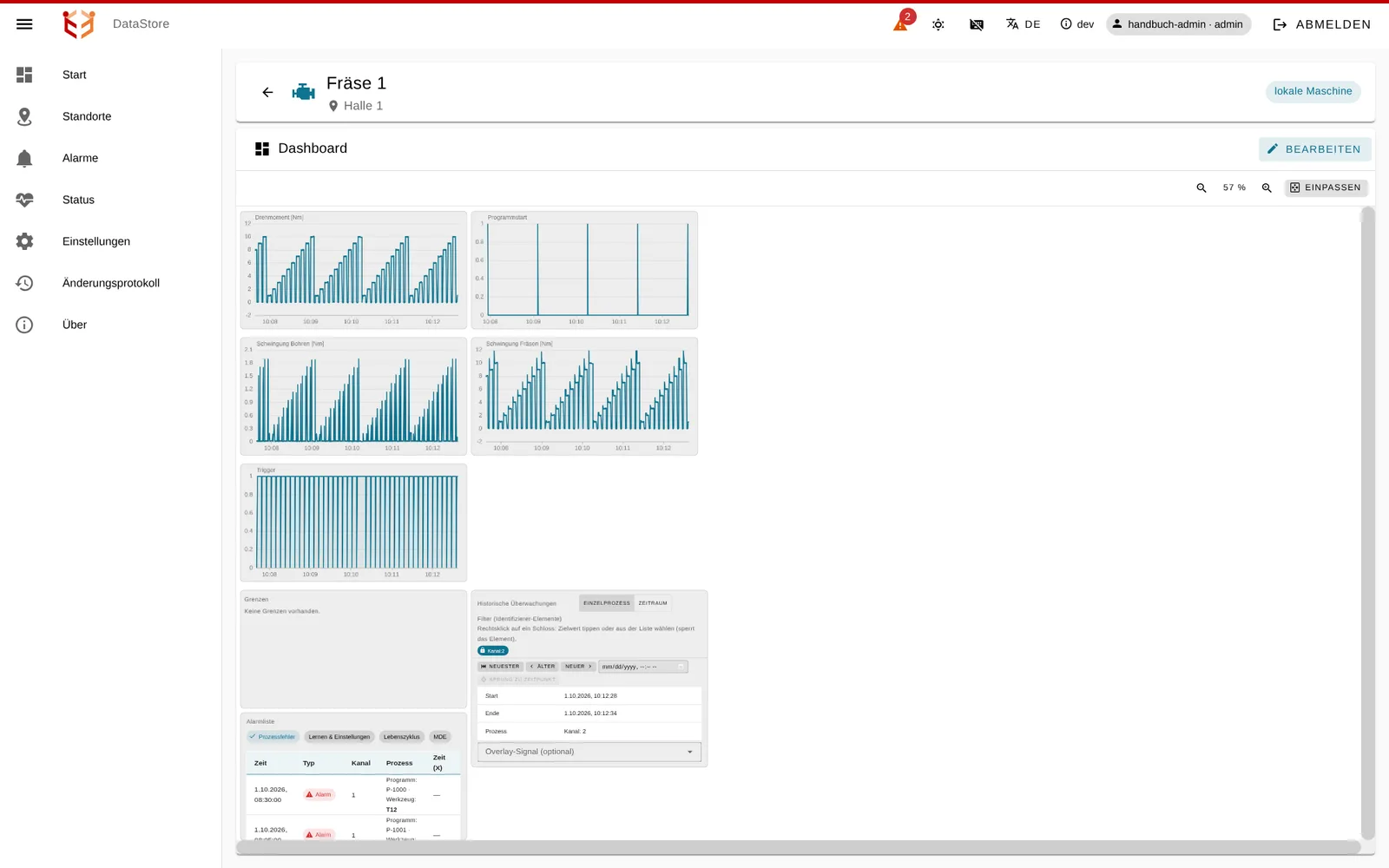Toggle the Lebenszyklus filter chip
Image resolution: width=1389 pixels, height=868 pixels.
point(401,737)
